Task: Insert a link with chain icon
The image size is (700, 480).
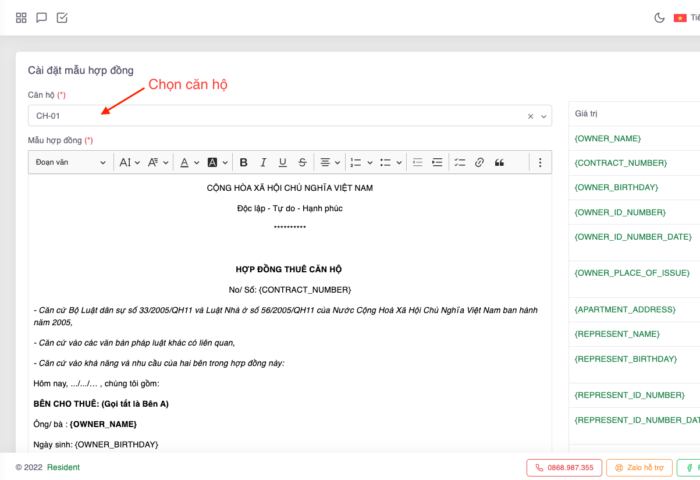Action: point(479,162)
